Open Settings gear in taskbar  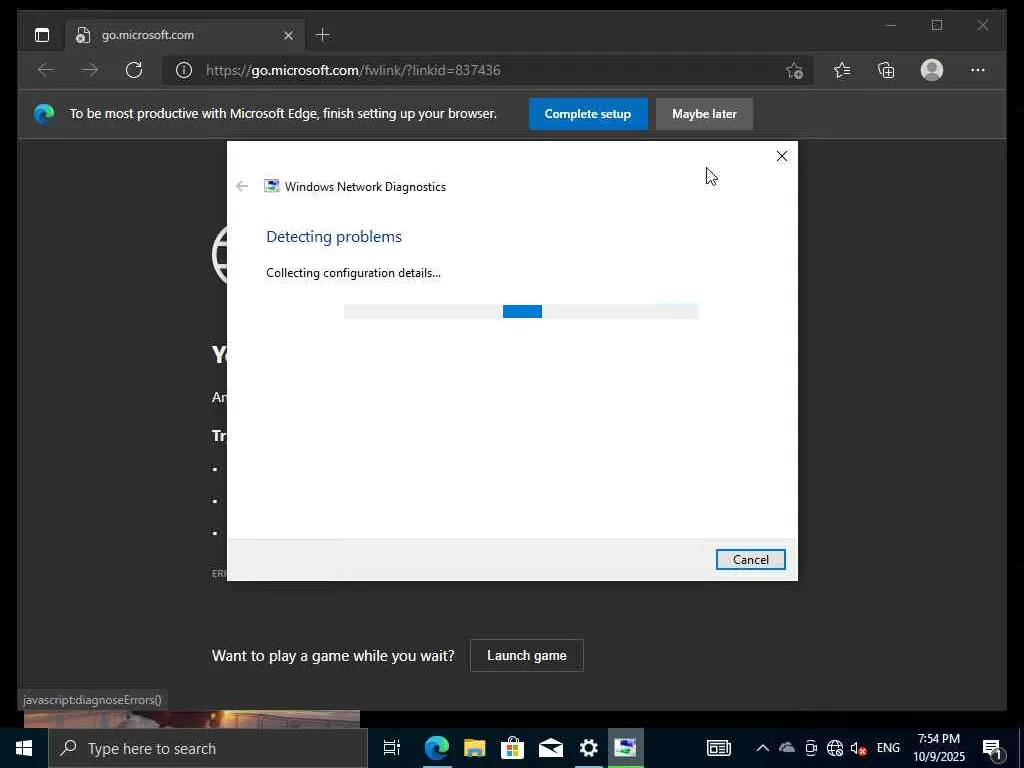point(588,748)
